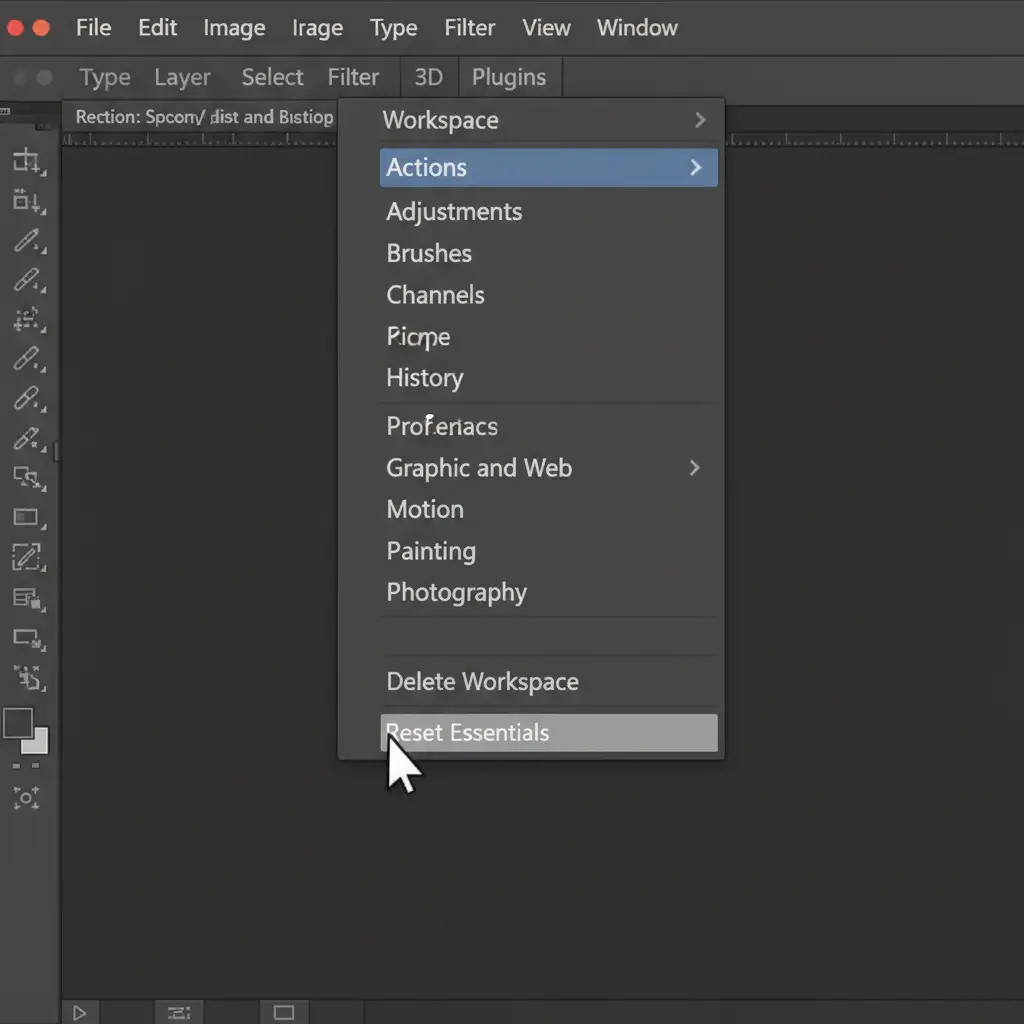Select the History menu entry
1024x1024 pixels.
(x=424, y=378)
